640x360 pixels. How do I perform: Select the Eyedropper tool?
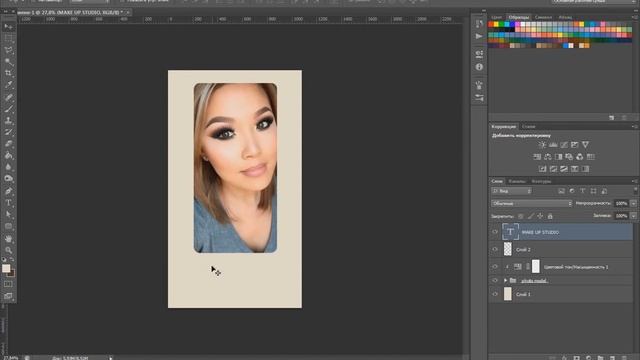tap(9, 85)
